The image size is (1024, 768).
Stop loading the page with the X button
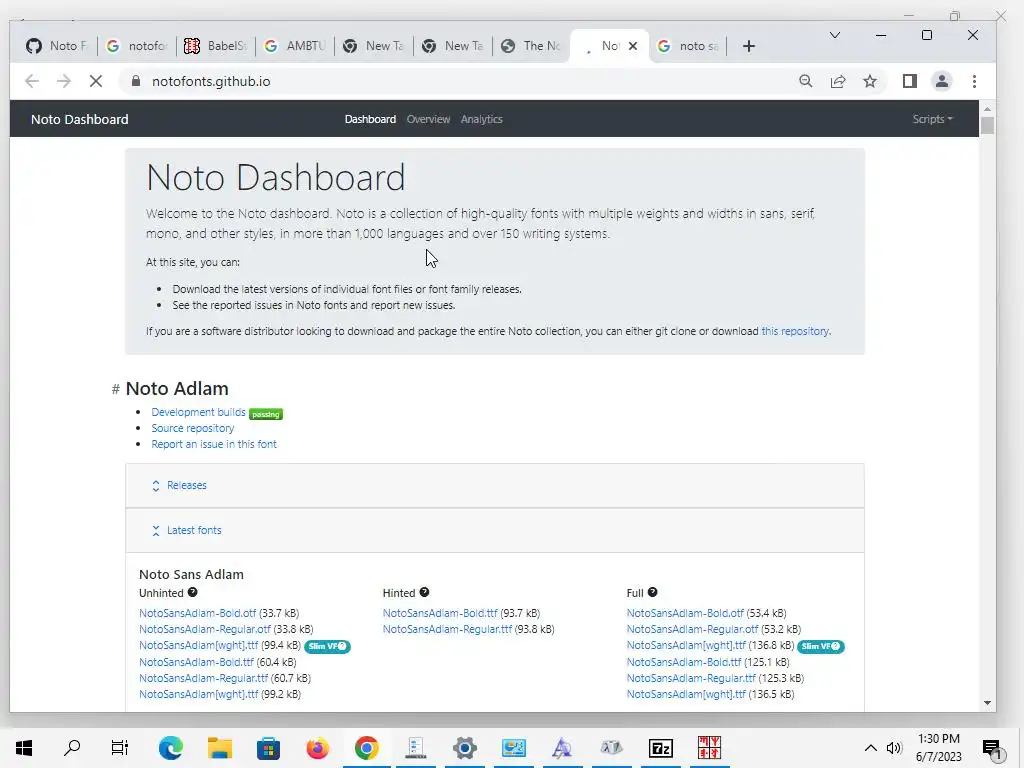tap(95, 81)
